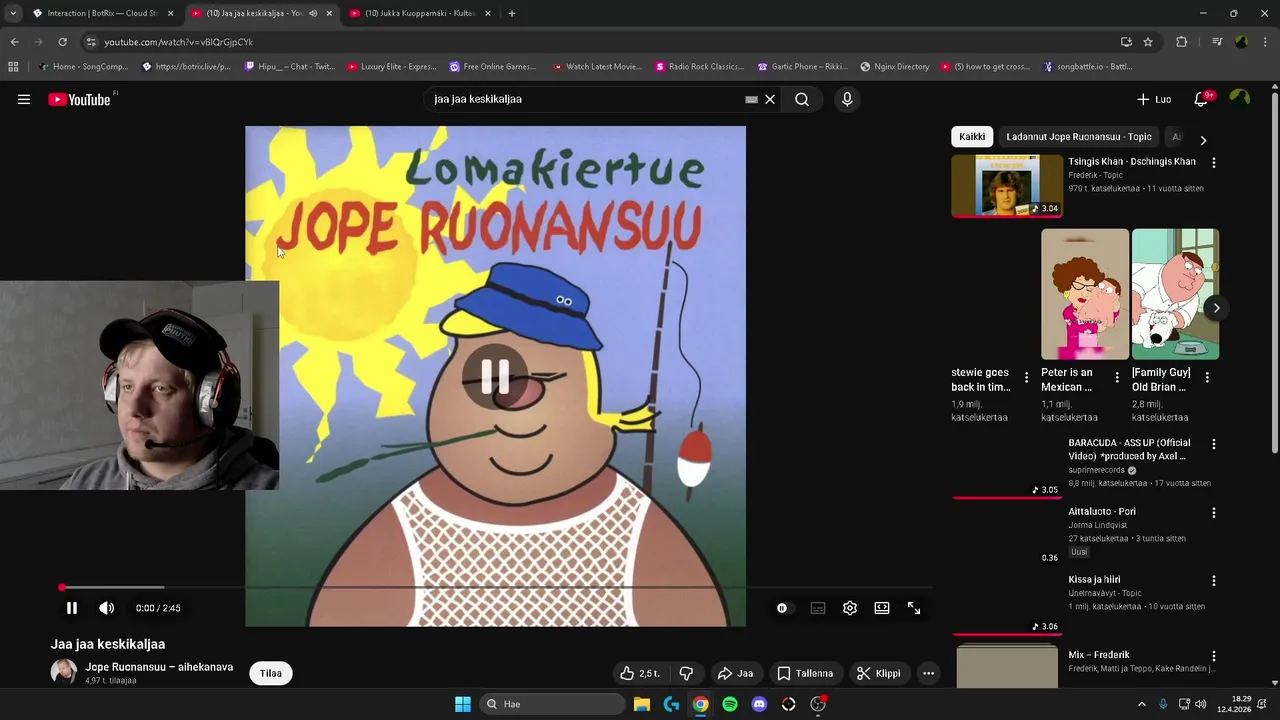Start voice search with the microphone
1280x720 pixels.
point(847,99)
